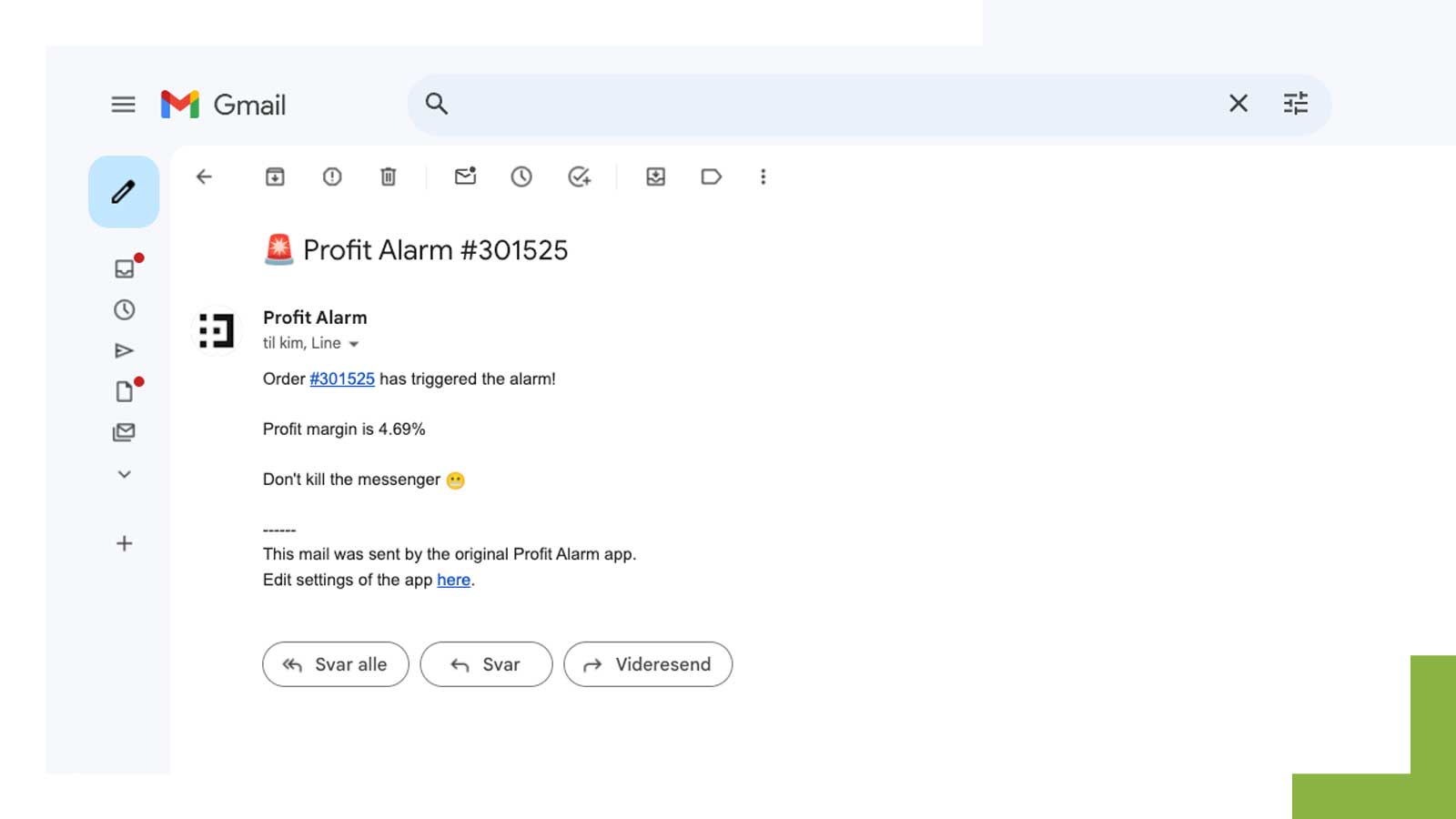The width and height of the screenshot is (1456, 819).
Task: Open Sent mail in sidebar
Action: (125, 350)
